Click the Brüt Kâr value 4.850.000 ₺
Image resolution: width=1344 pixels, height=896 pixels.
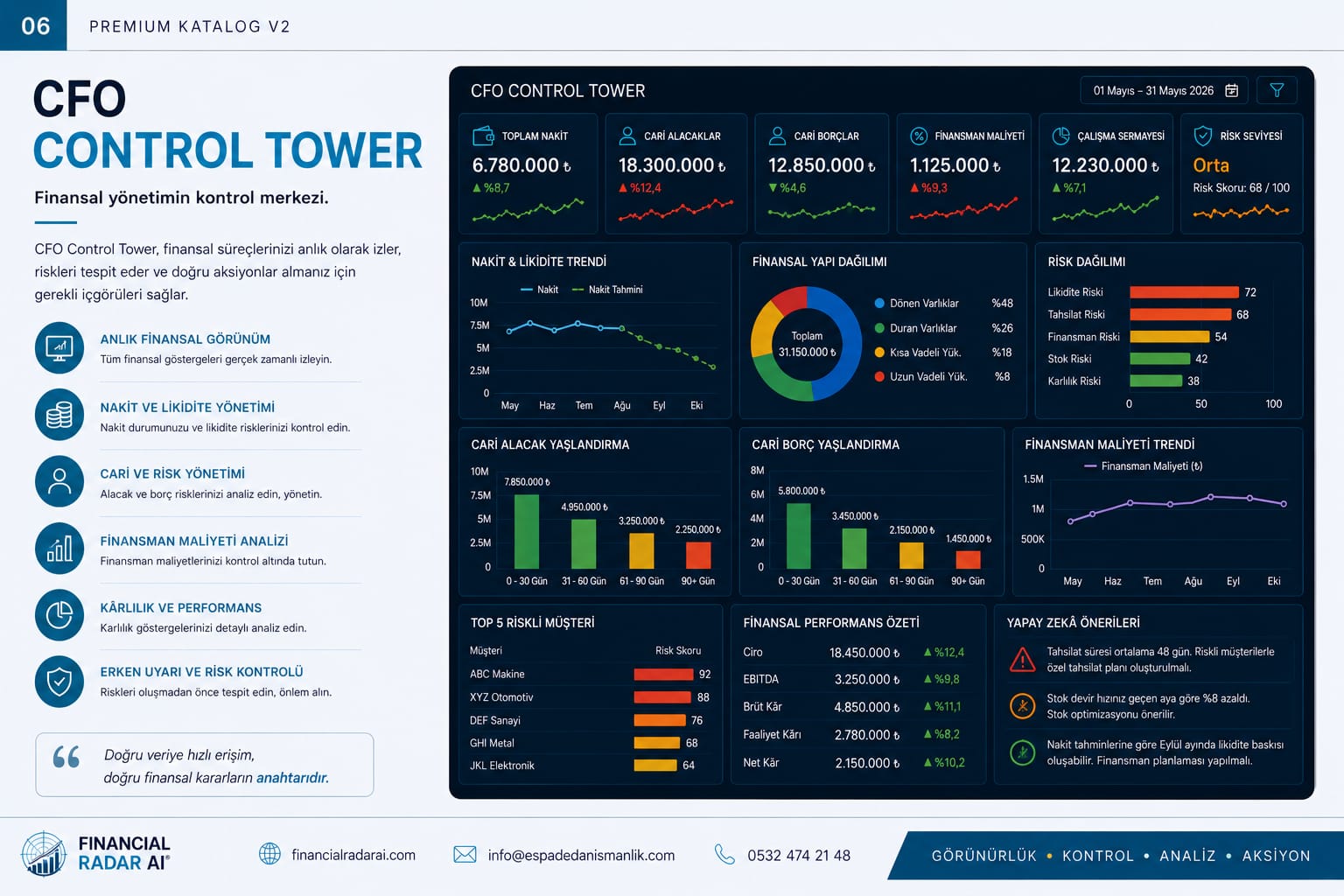pyautogui.click(x=866, y=707)
